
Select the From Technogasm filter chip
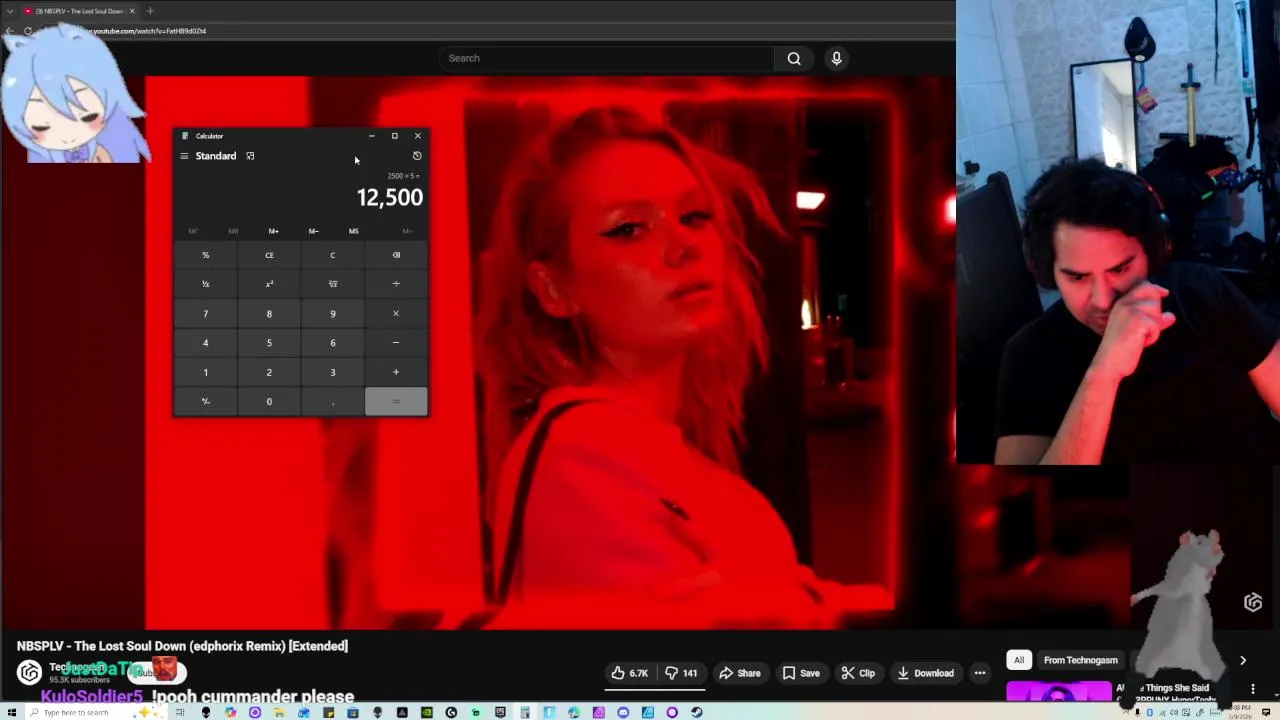pos(1081,660)
